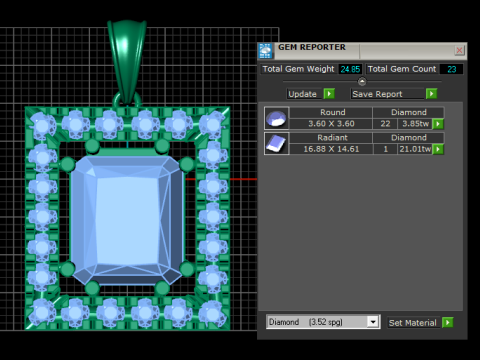Image resolution: width=480 pixels, height=360 pixels.
Task: Click the 'Total Gem Weight' label
Action: click(298, 69)
